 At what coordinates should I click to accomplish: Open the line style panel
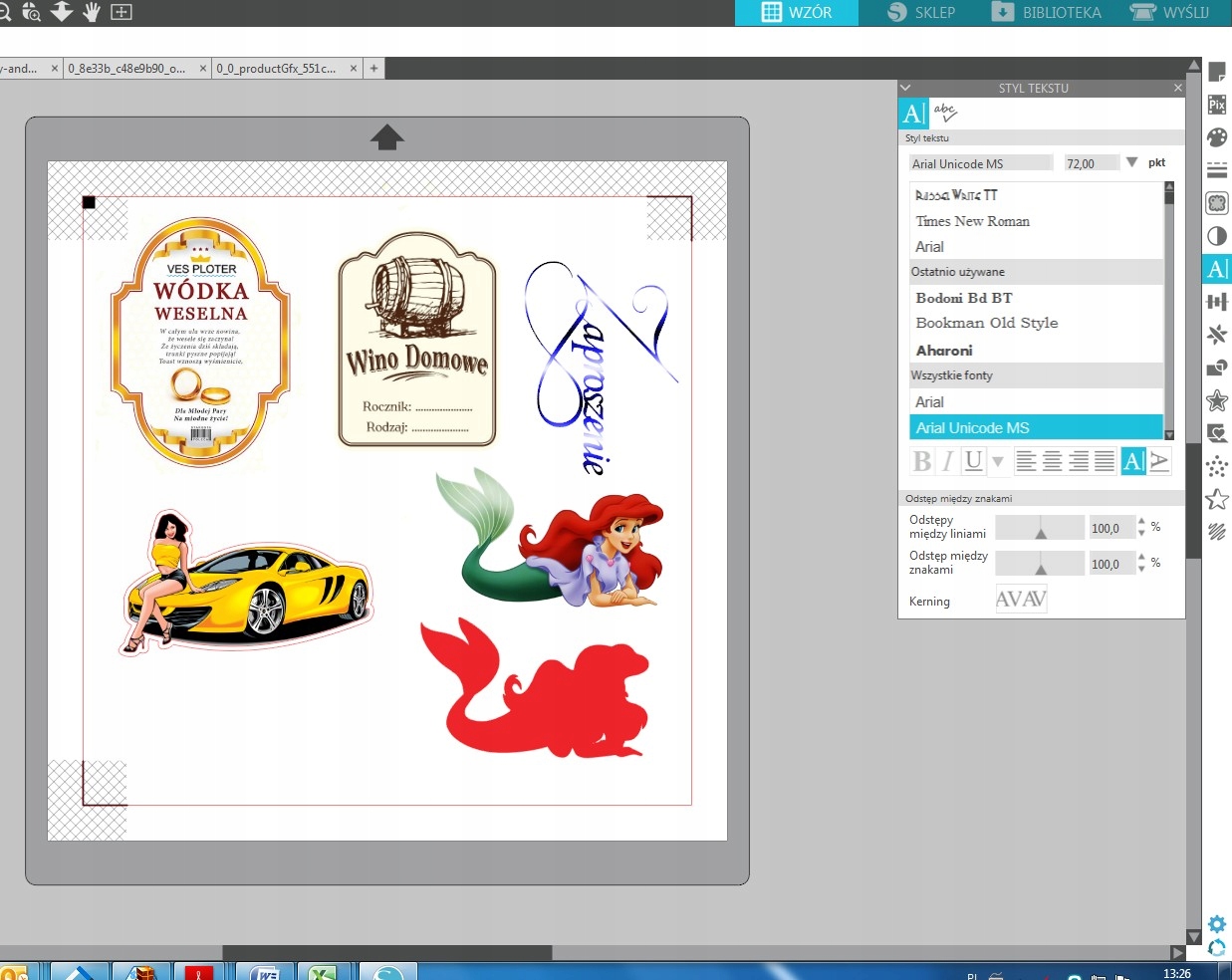[1216, 170]
